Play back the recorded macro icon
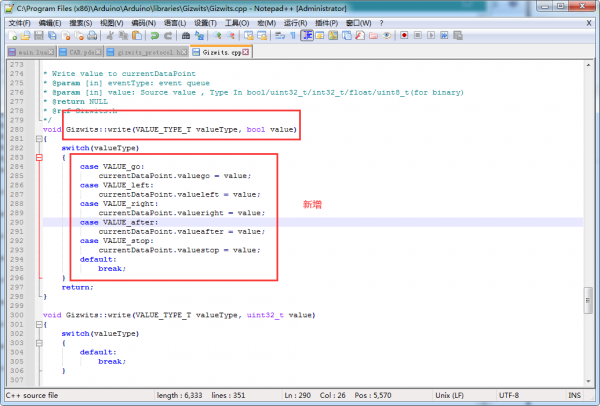 pyautogui.click(x=431, y=36)
